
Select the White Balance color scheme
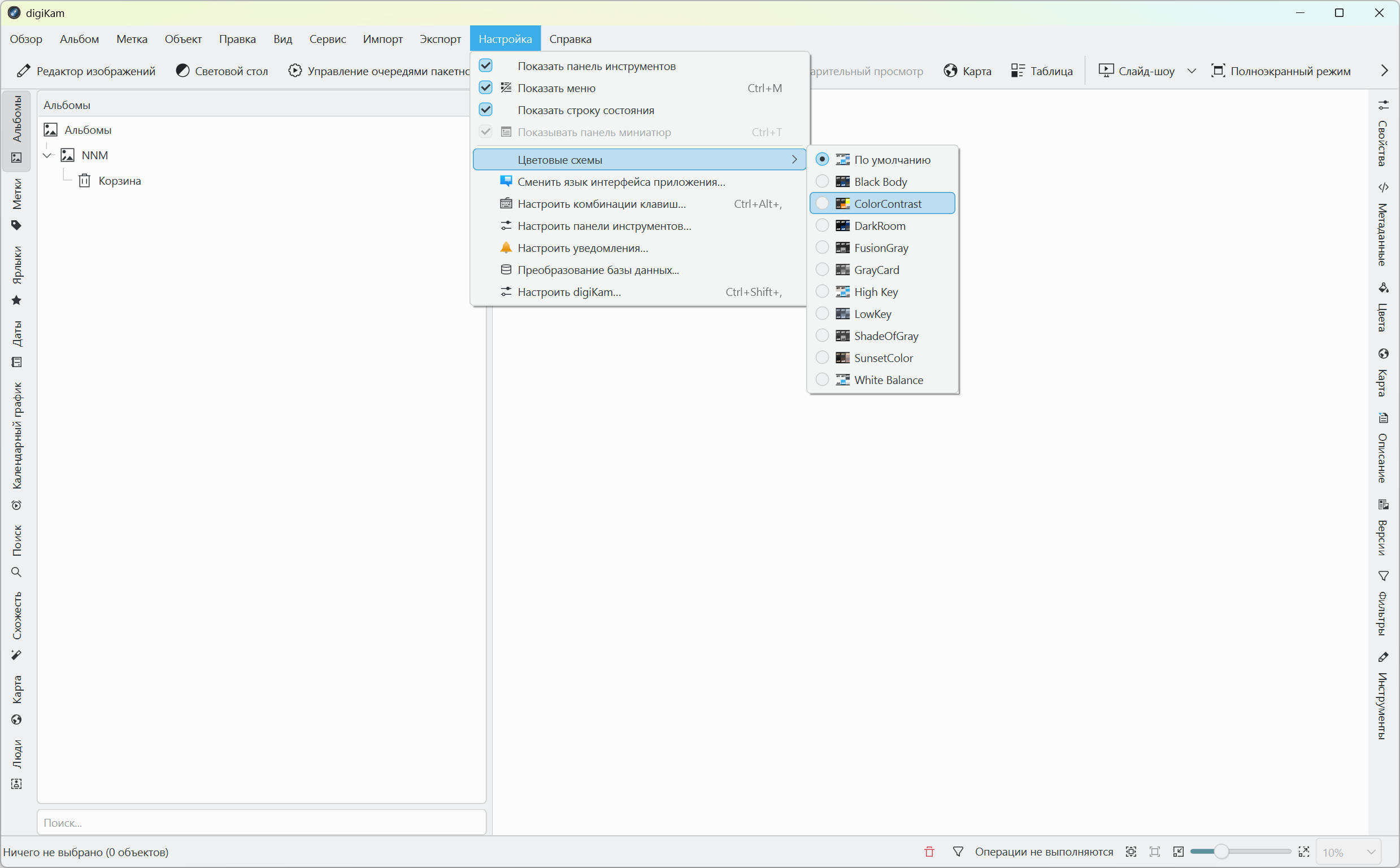tap(882, 380)
